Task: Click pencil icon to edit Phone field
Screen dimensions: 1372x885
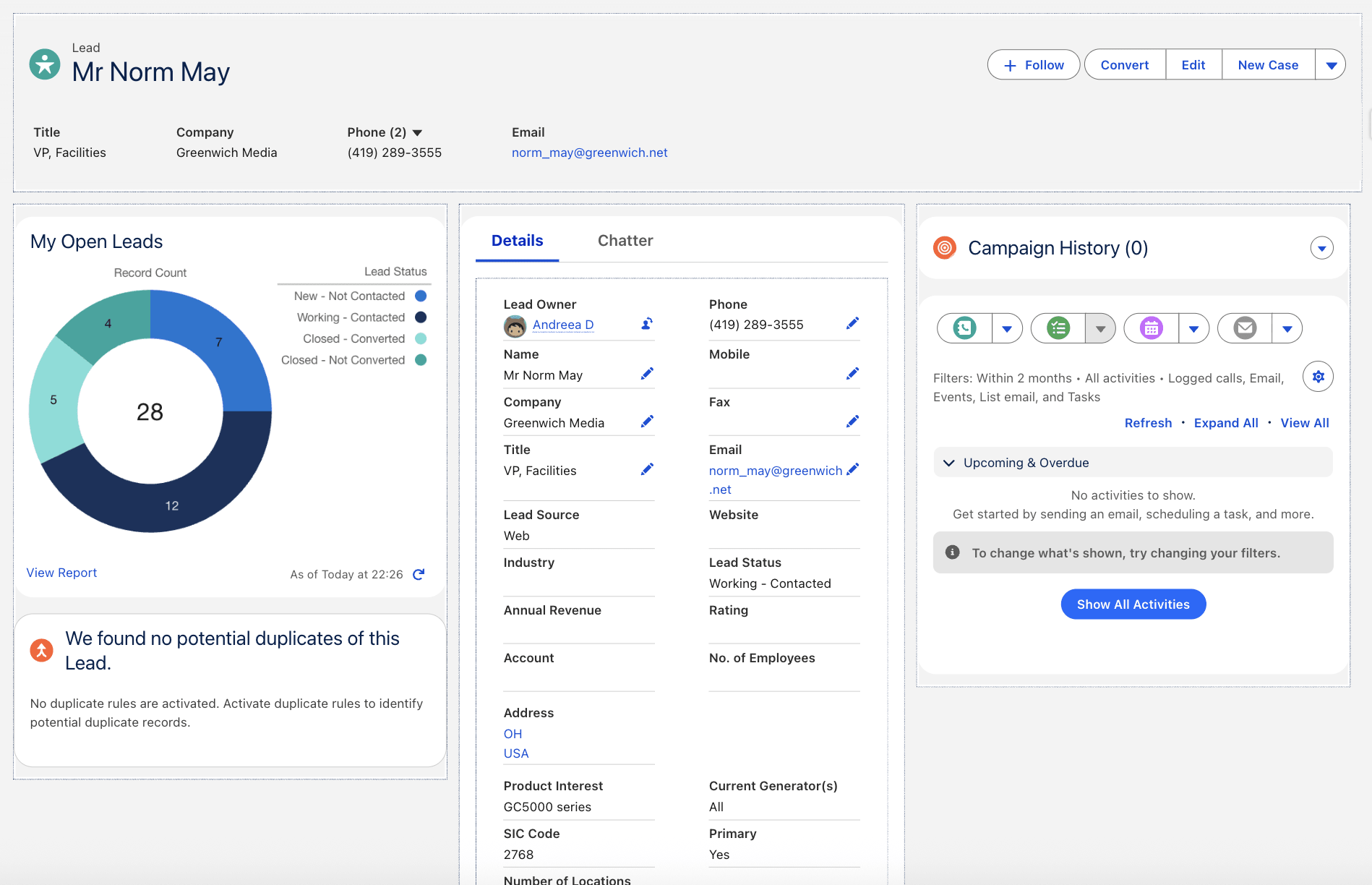Action: click(x=852, y=324)
